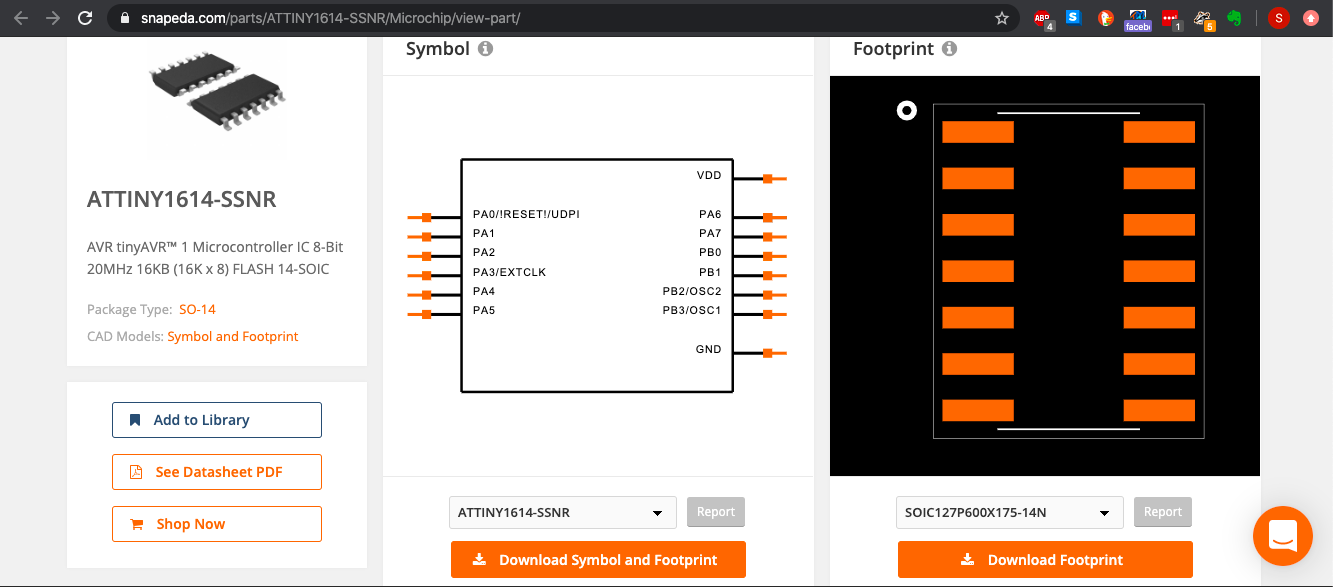Reload the SnapEDA page
1333x587 pixels.
pos(86,18)
